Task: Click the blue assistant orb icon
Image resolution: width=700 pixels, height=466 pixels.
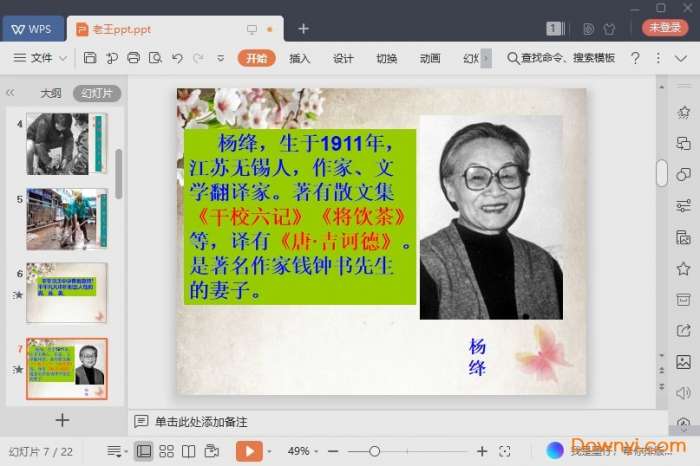Action: pos(554,450)
